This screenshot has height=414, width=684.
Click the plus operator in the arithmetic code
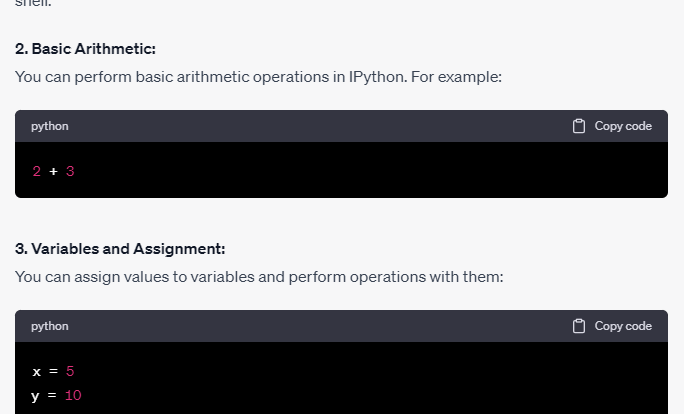click(x=53, y=171)
